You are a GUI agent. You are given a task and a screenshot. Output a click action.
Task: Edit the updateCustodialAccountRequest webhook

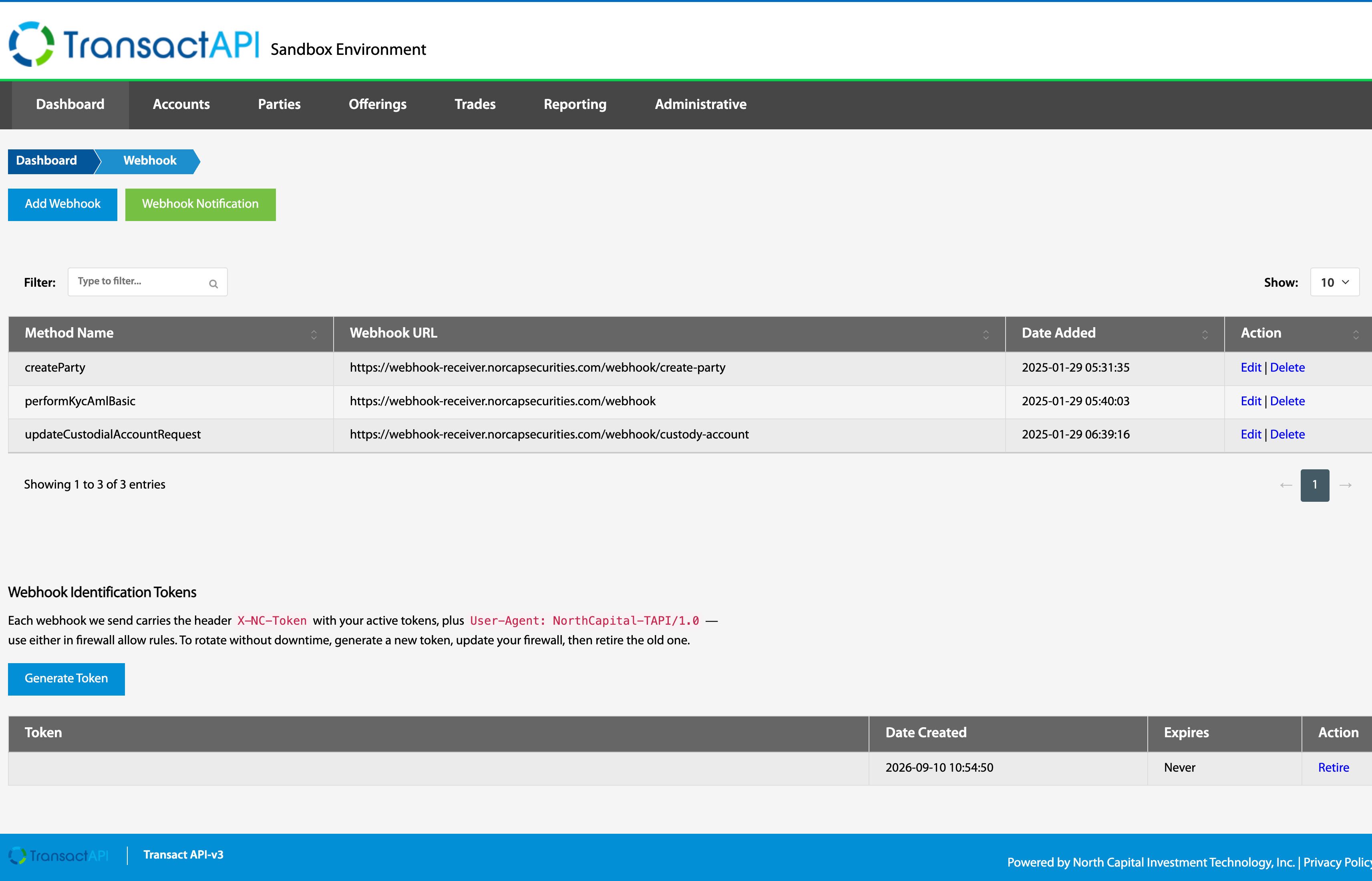coord(1251,435)
